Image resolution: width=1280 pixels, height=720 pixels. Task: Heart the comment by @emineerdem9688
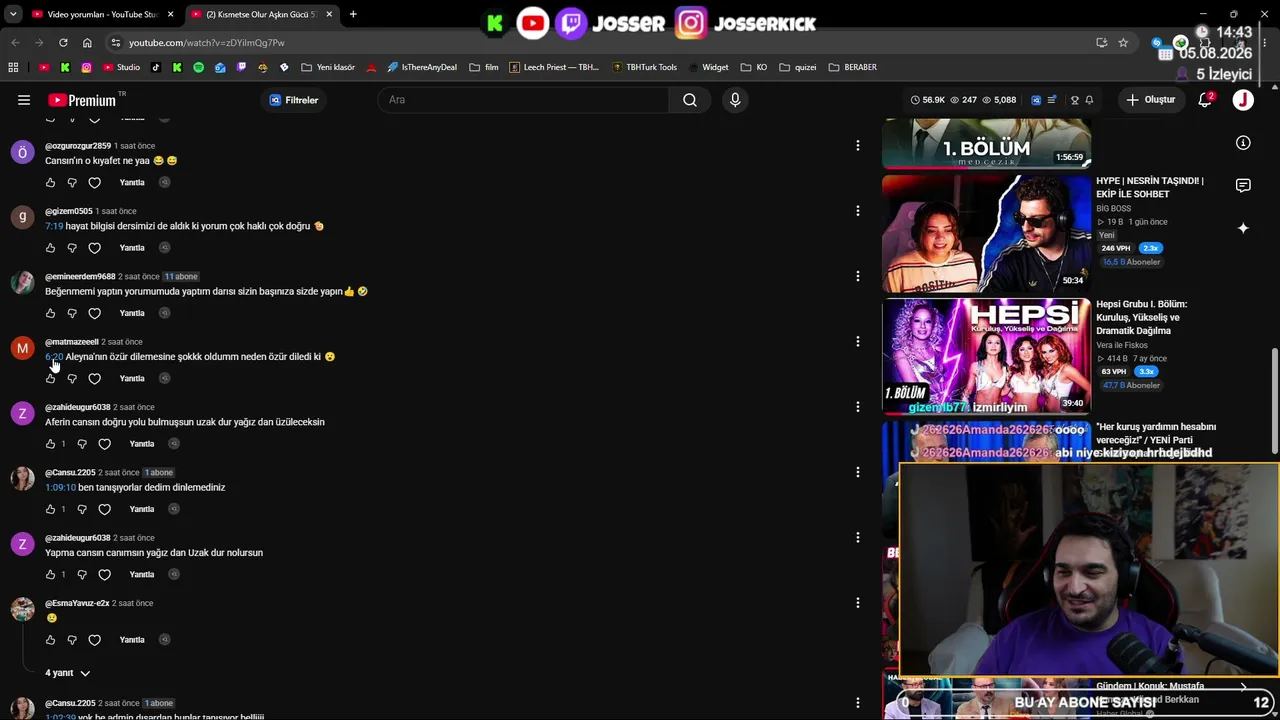tap(94, 313)
